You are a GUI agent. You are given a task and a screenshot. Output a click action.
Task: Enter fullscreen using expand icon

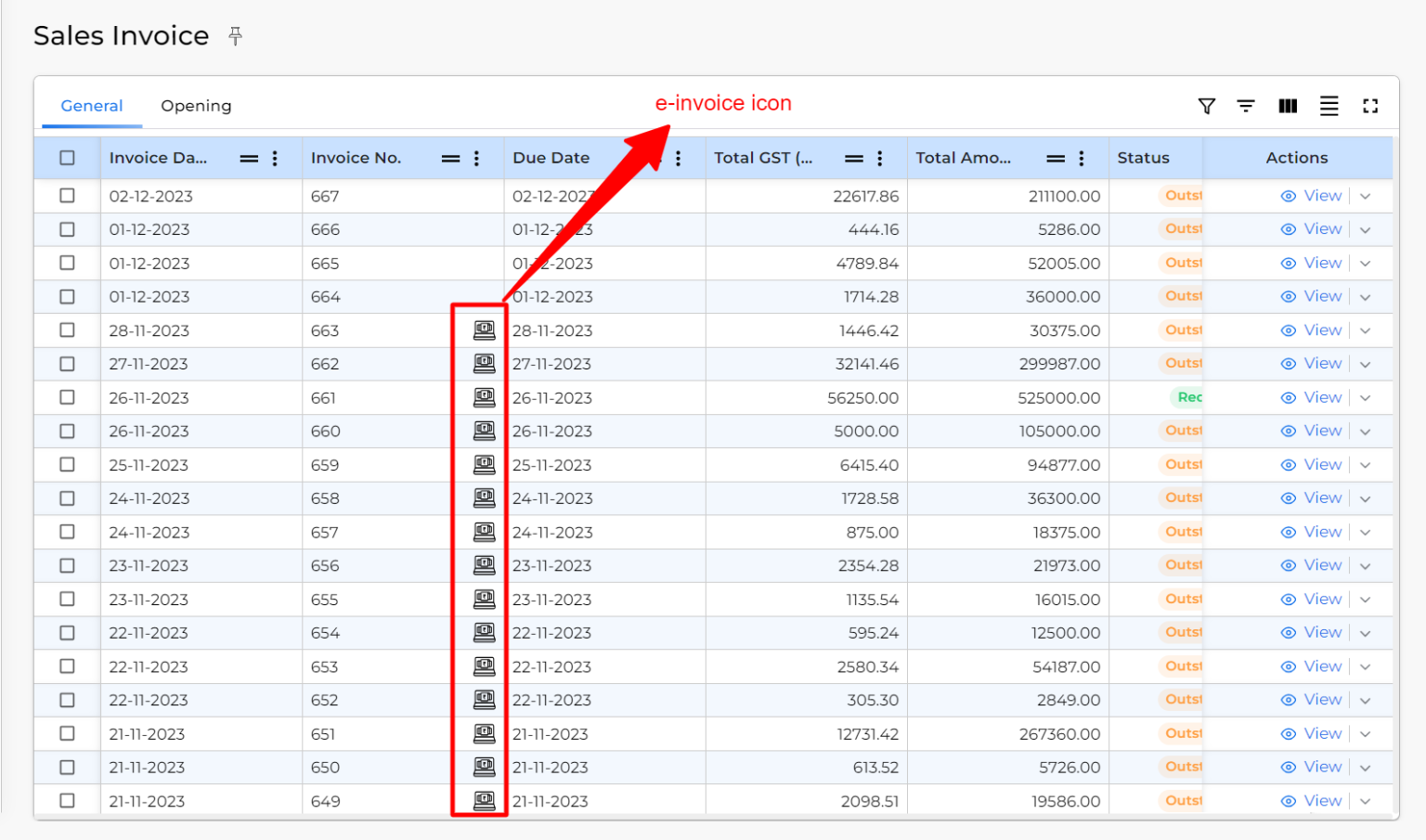[1370, 106]
